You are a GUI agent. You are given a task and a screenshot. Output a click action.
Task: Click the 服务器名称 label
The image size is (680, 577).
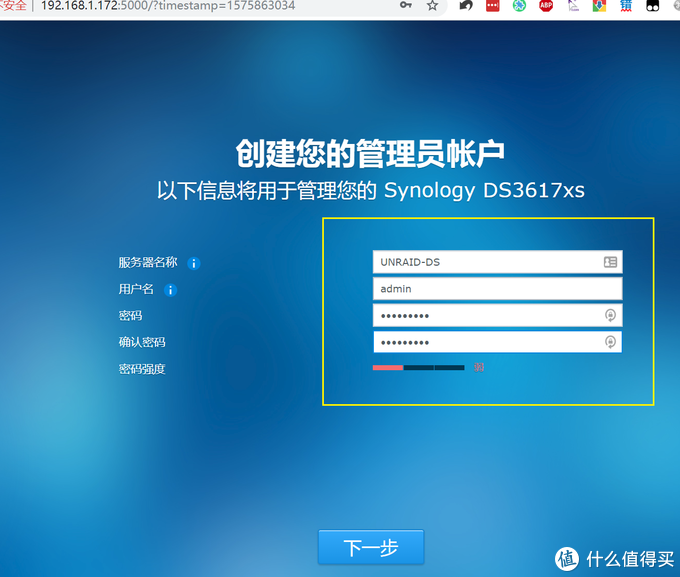pos(148,262)
